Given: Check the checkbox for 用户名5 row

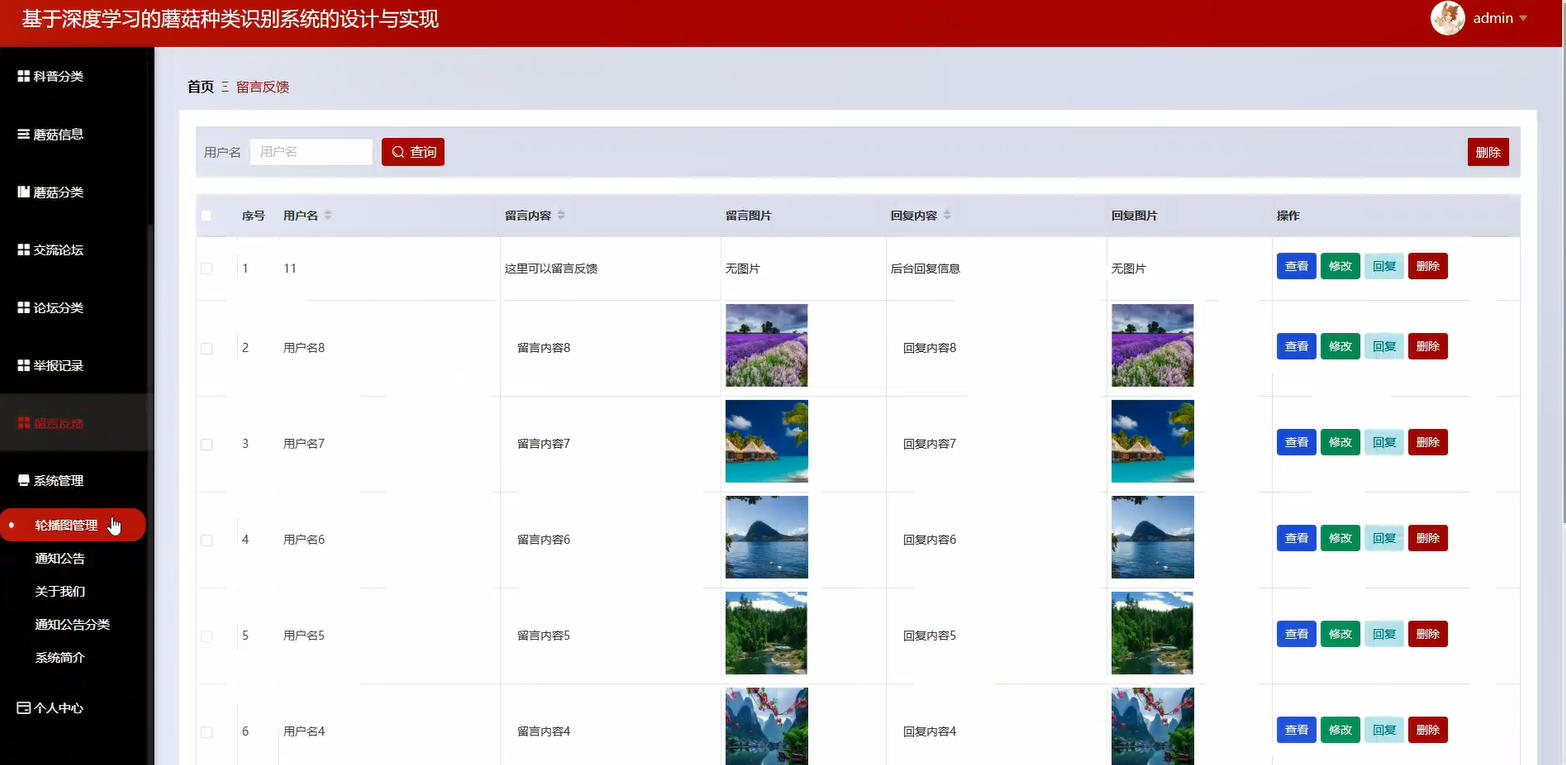Looking at the screenshot, I should tap(207, 636).
